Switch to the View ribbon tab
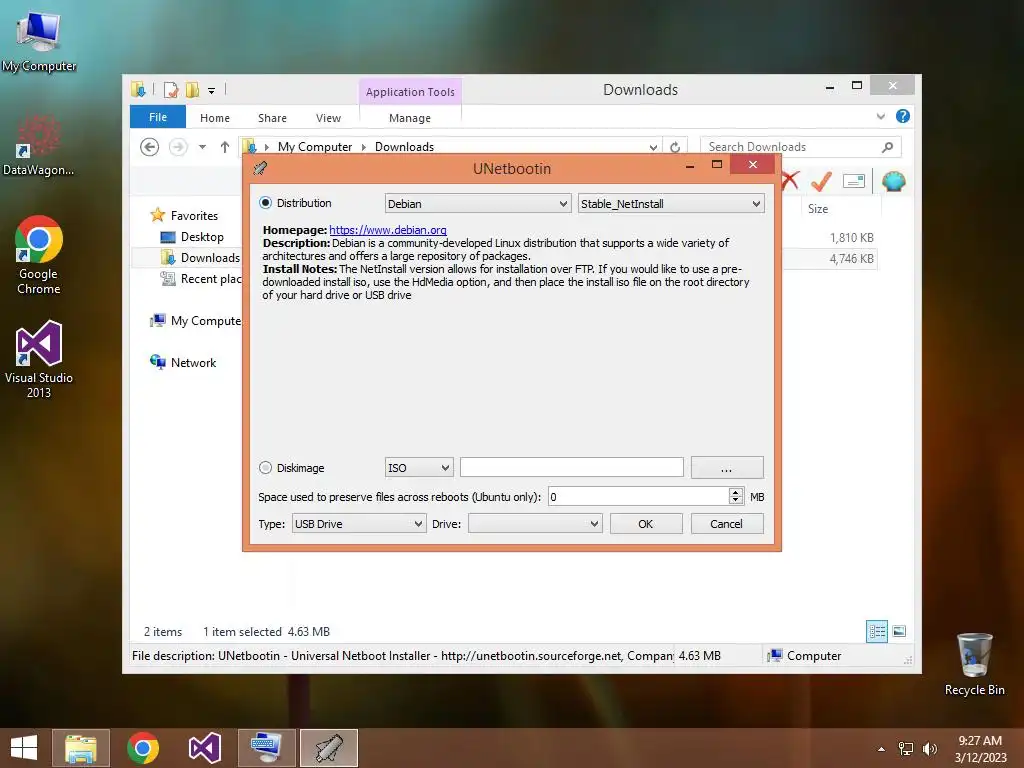1024x768 pixels. click(328, 118)
